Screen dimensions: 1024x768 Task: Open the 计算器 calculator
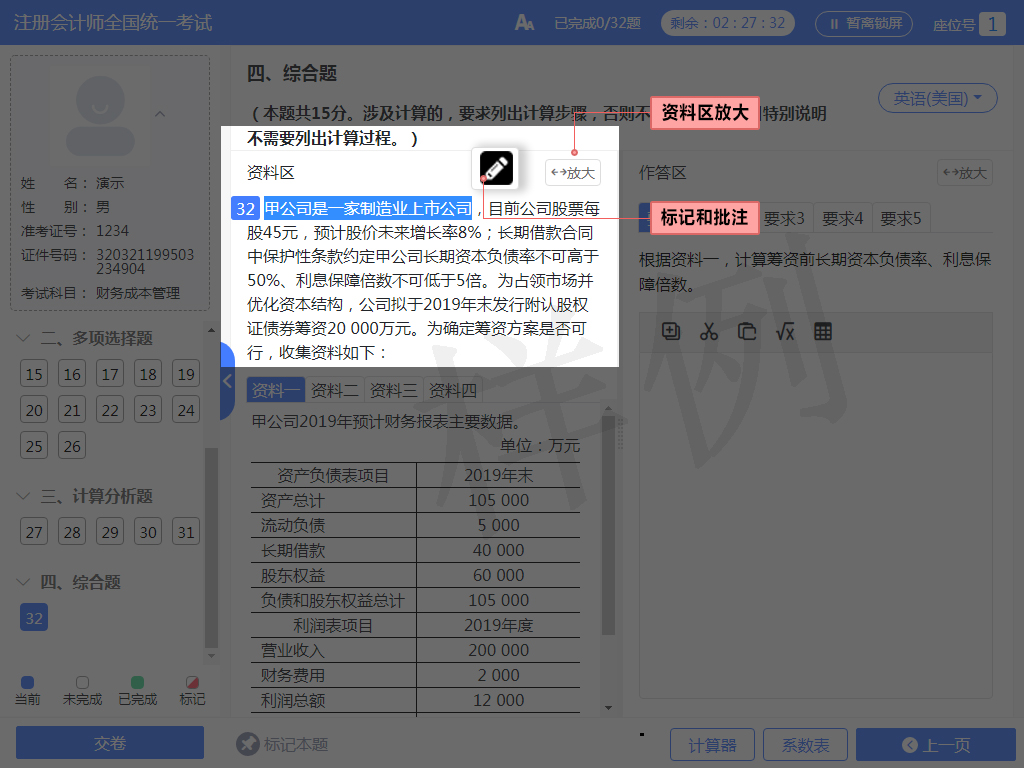tap(712, 745)
